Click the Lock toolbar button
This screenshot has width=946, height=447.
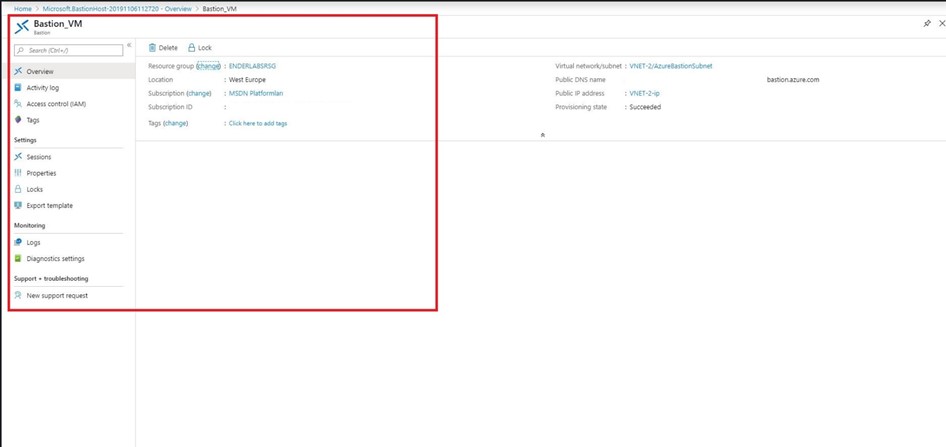click(x=200, y=48)
